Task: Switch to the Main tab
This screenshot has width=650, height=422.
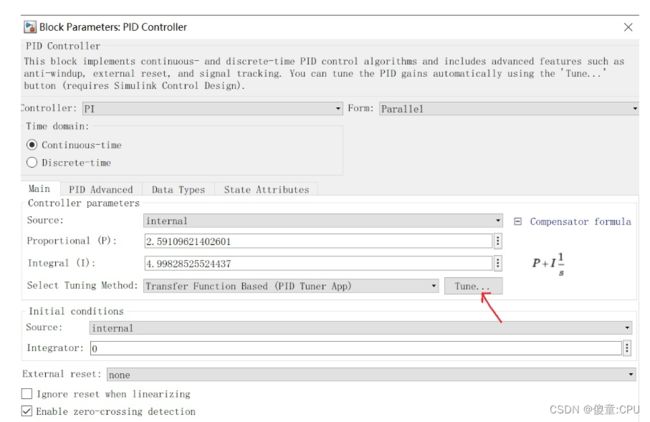Action: (40, 189)
